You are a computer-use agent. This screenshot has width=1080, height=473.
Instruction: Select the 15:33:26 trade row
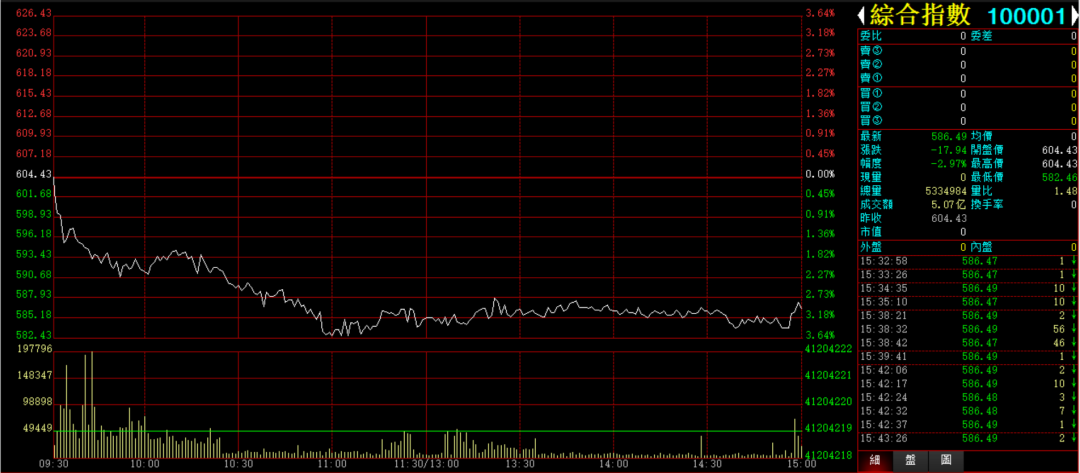coord(968,275)
